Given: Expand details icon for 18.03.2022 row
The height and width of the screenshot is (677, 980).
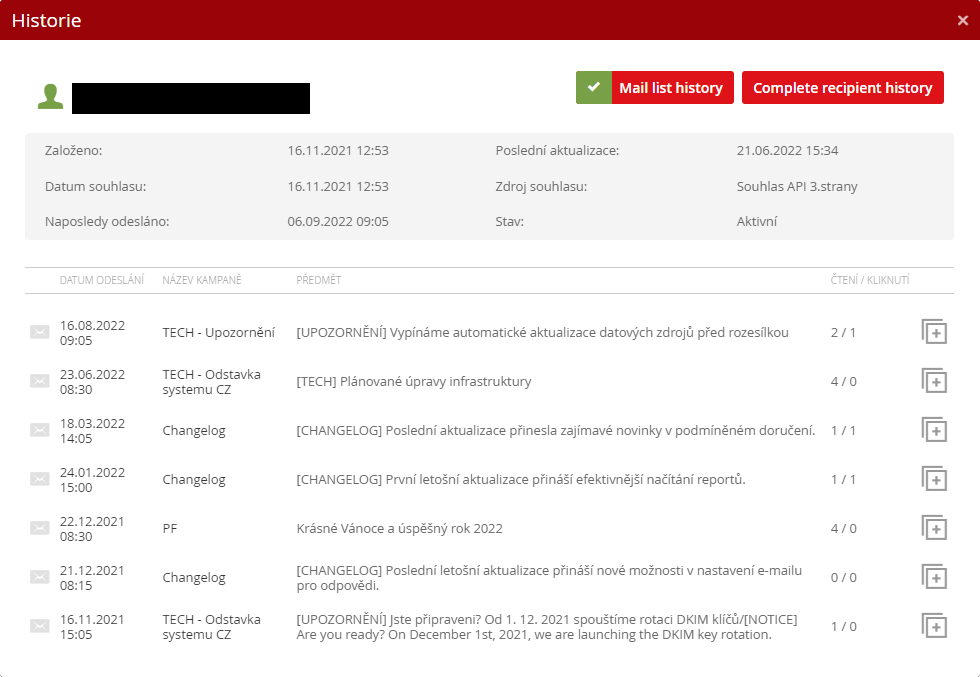Looking at the screenshot, I should [934, 430].
